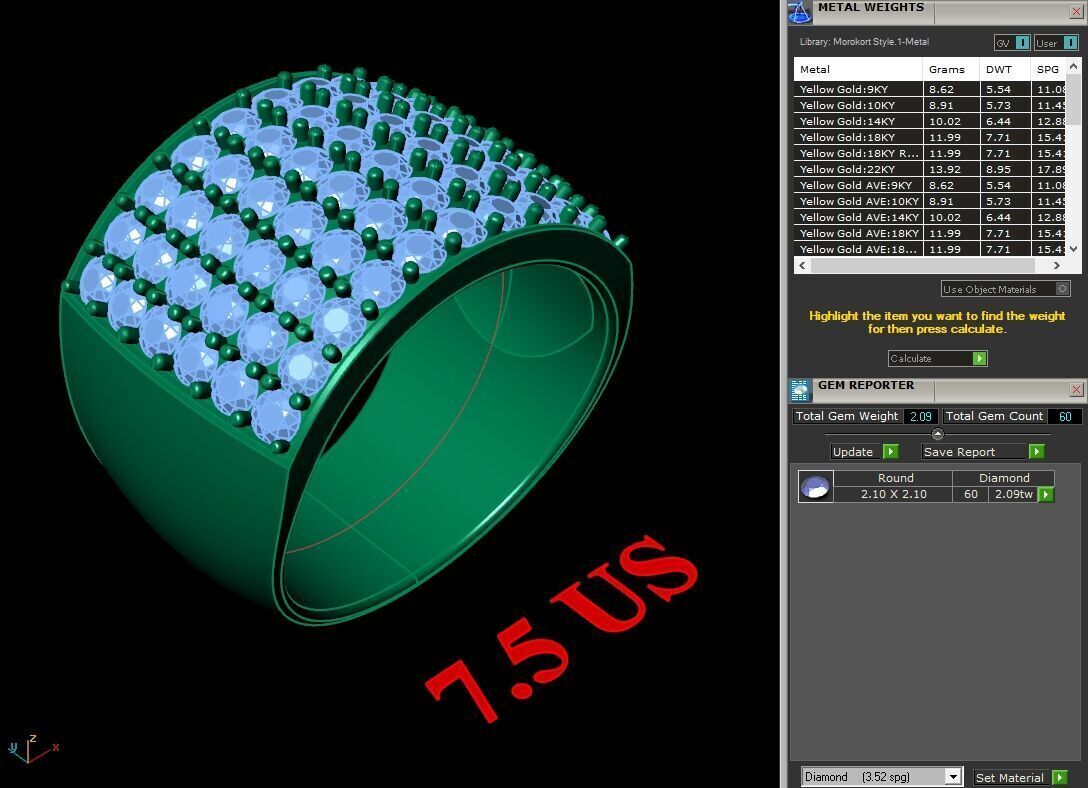Sort by the DWT column header
The image size is (1088, 788).
1005,69
